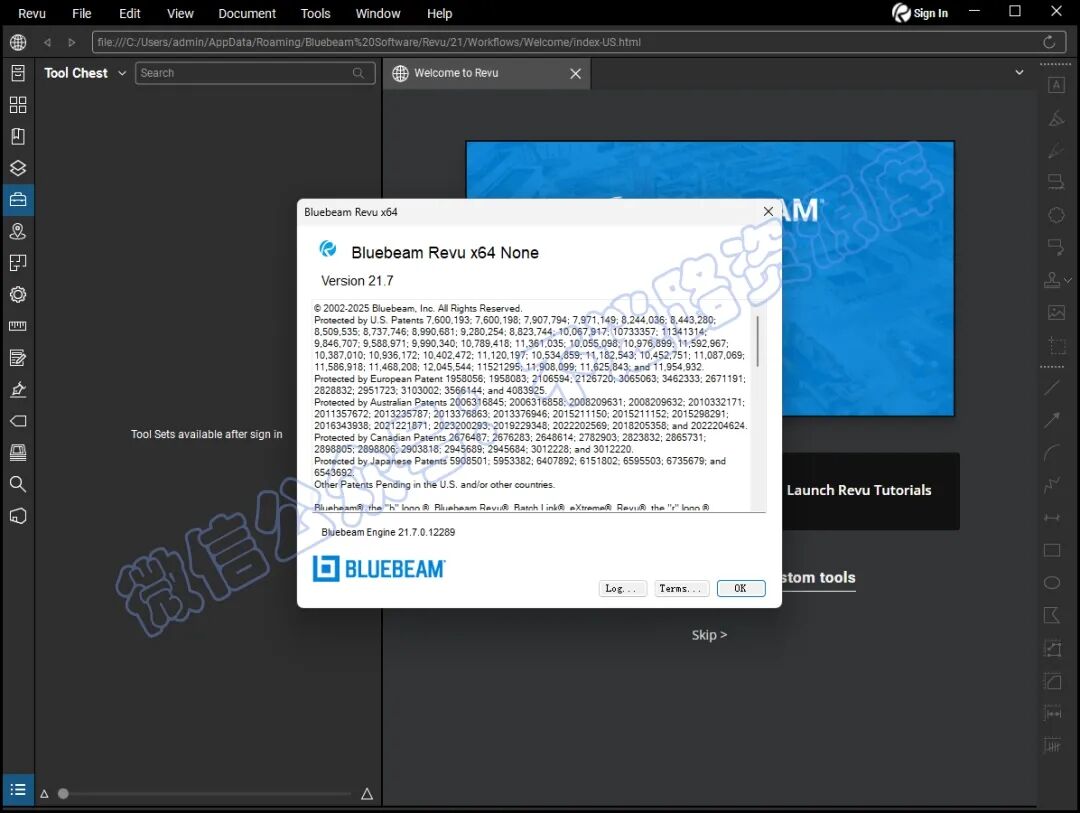Screen dimensions: 1080x813
Task: Open the Signatures panel icon
Action: pos(18,389)
